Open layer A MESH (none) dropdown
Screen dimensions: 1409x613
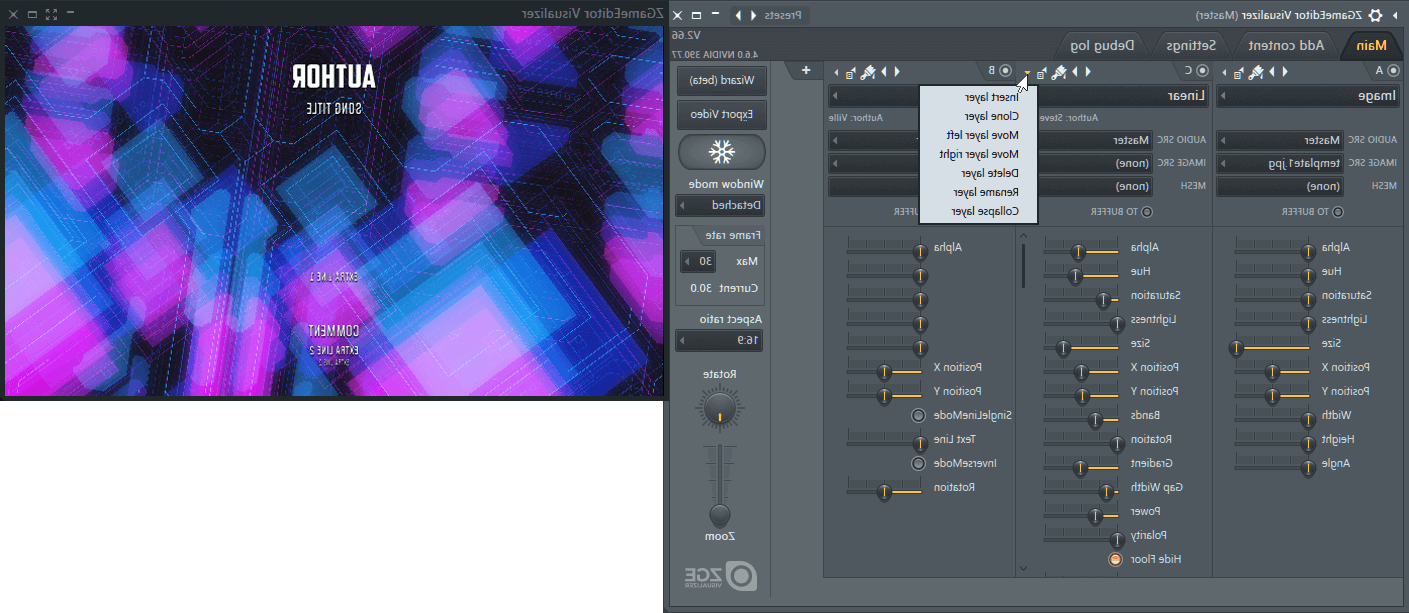pos(1280,186)
